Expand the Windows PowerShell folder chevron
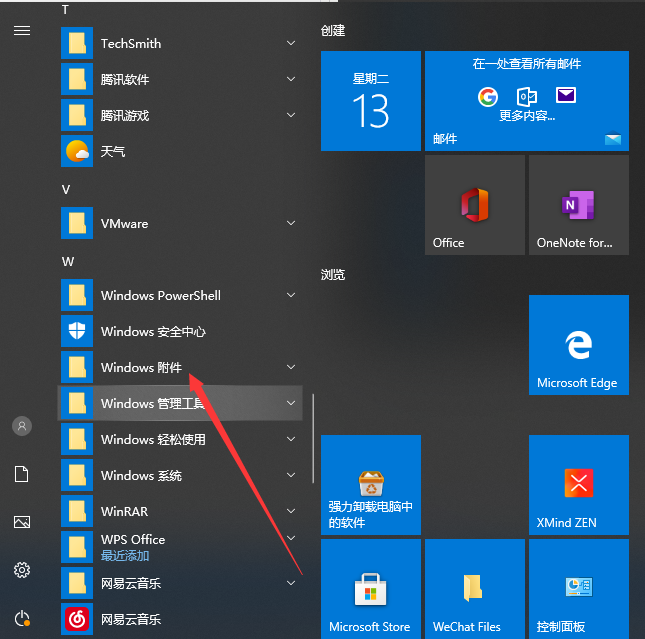Image resolution: width=645 pixels, height=639 pixels. pos(291,295)
